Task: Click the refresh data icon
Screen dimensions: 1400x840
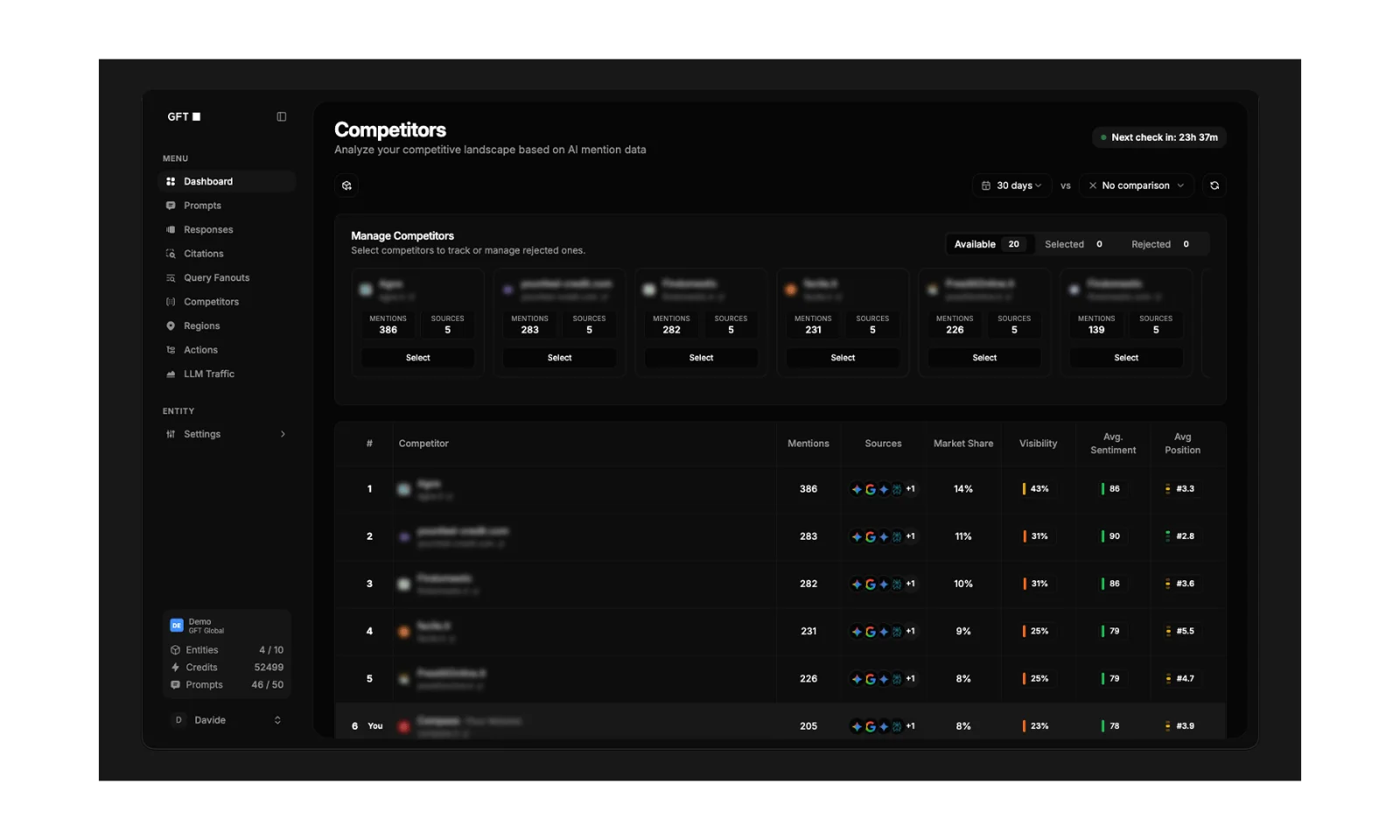Action: click(x=1214, y=185)
